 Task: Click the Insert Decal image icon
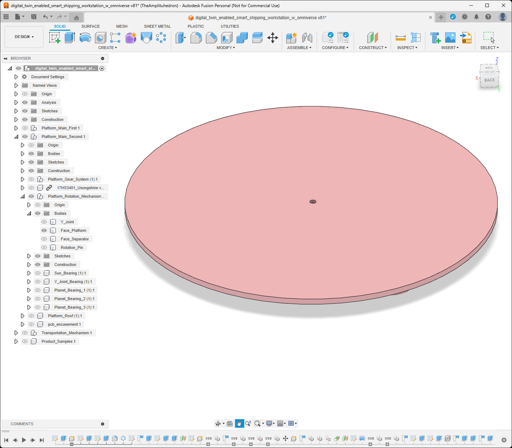[x=450, y=38]
